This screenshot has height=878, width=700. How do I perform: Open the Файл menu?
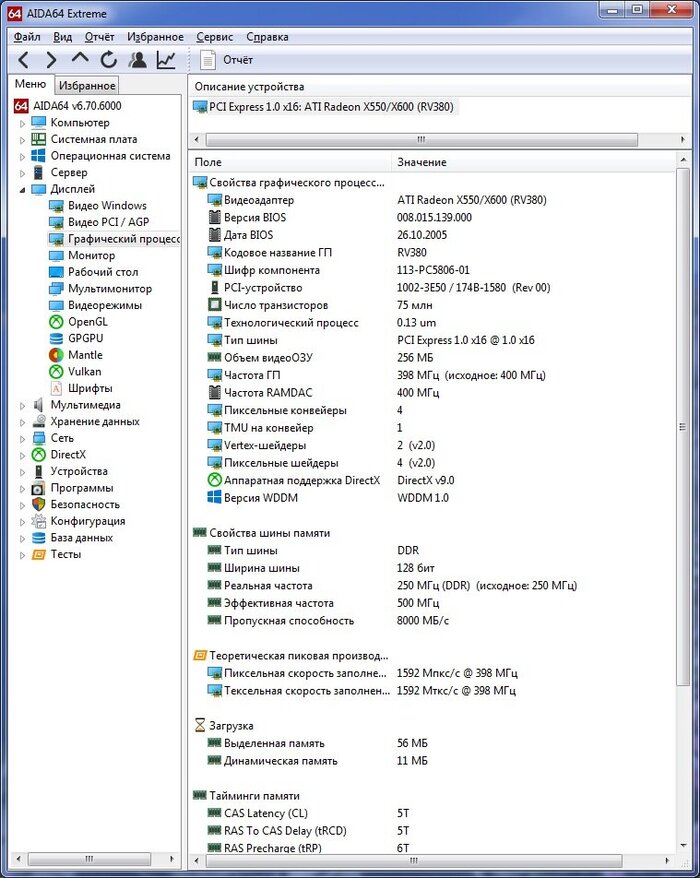(27, 37)
